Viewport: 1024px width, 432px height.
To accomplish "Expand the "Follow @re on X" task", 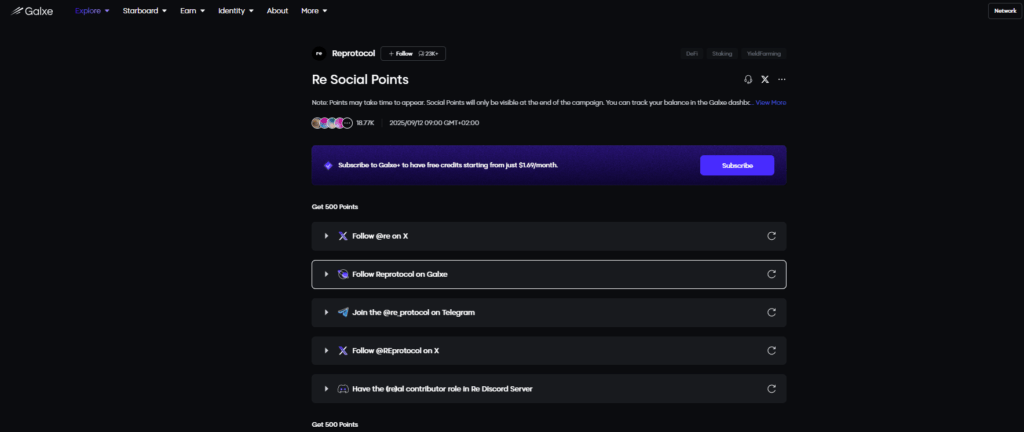I will [x=326, y=236].
